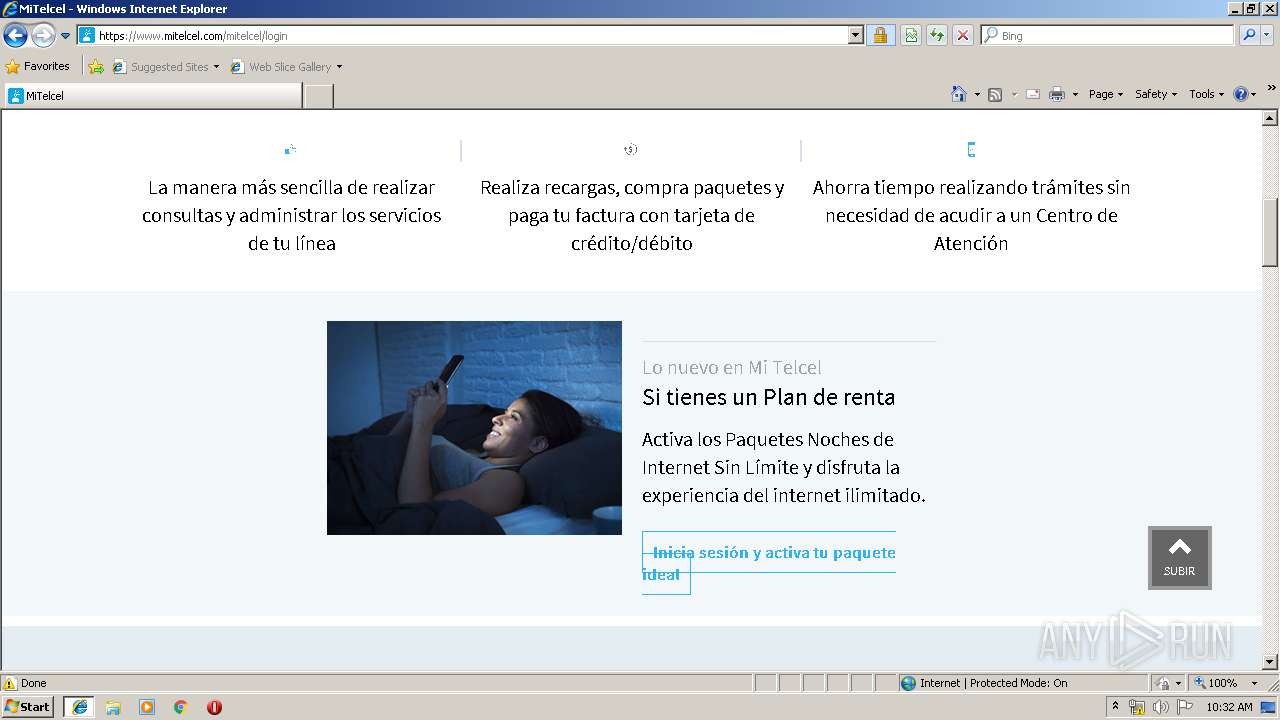This screenshot has height=720, width=1280.
Task: Print the page with the printer icon
Action: click(x=1057, y=94)
